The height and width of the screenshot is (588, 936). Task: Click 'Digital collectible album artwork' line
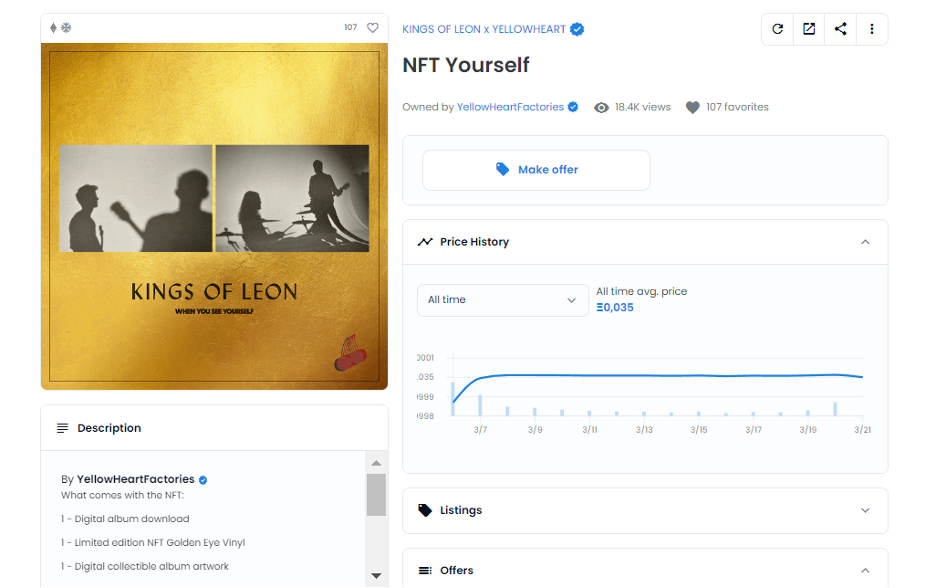point(144,567)
